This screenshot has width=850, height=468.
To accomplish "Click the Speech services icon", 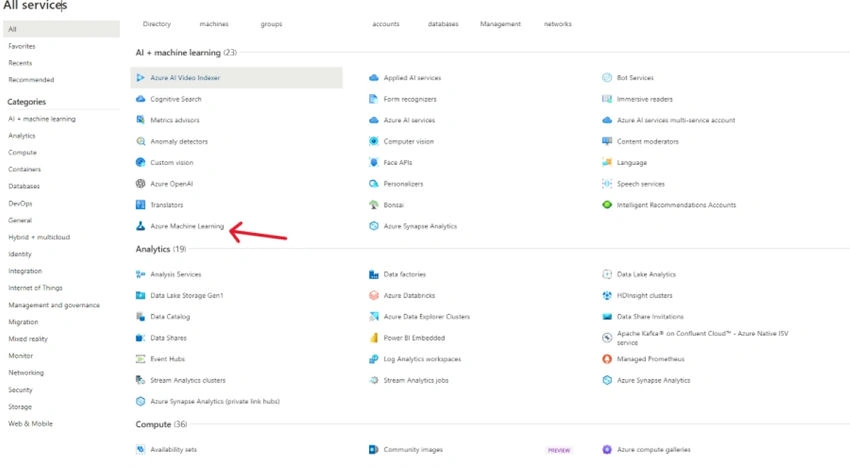I will [607, 183].
